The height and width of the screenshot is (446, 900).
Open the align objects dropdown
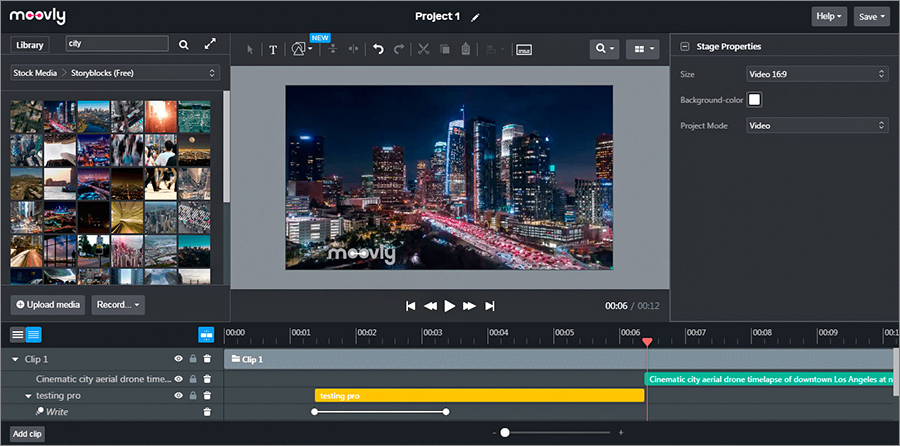[x=495, y=49]
